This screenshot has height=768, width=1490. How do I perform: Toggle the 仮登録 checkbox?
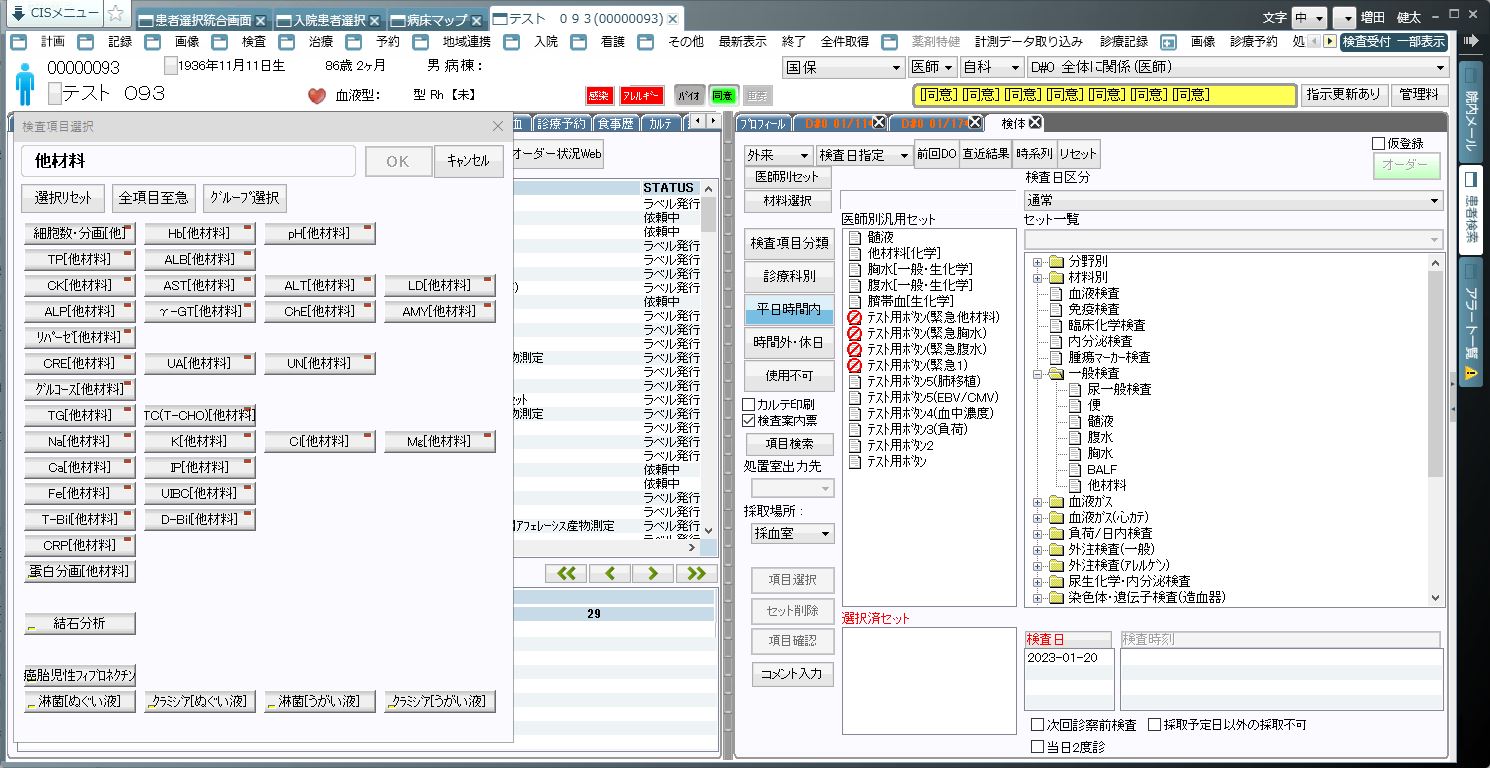tap(1379, 144)
